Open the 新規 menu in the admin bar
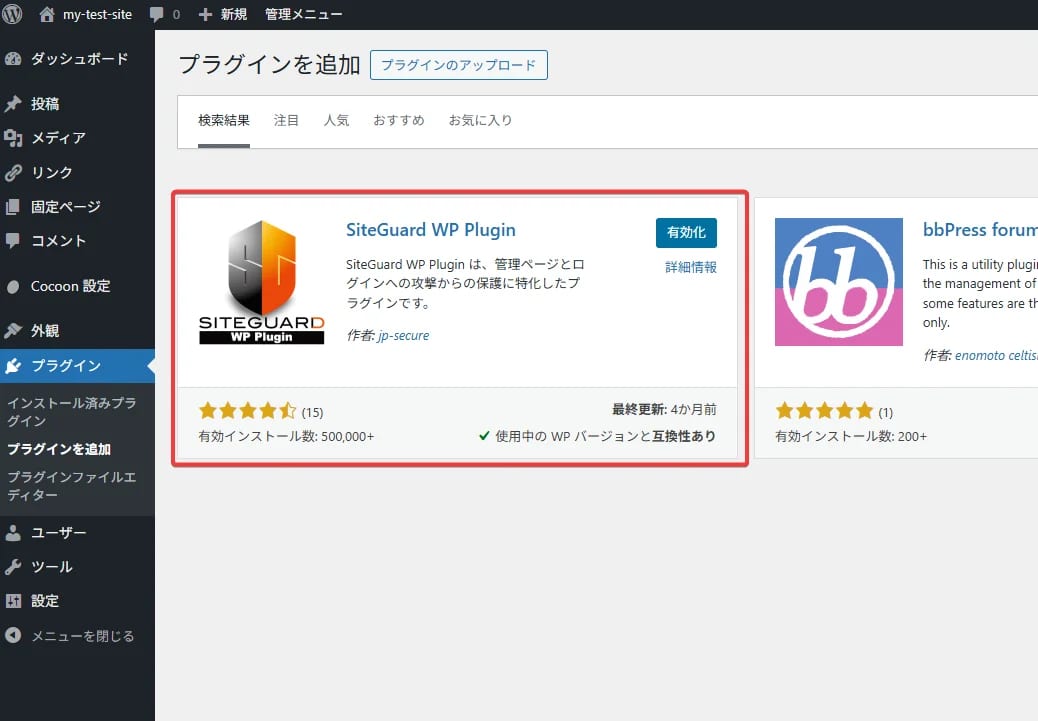 pos(222,14)
